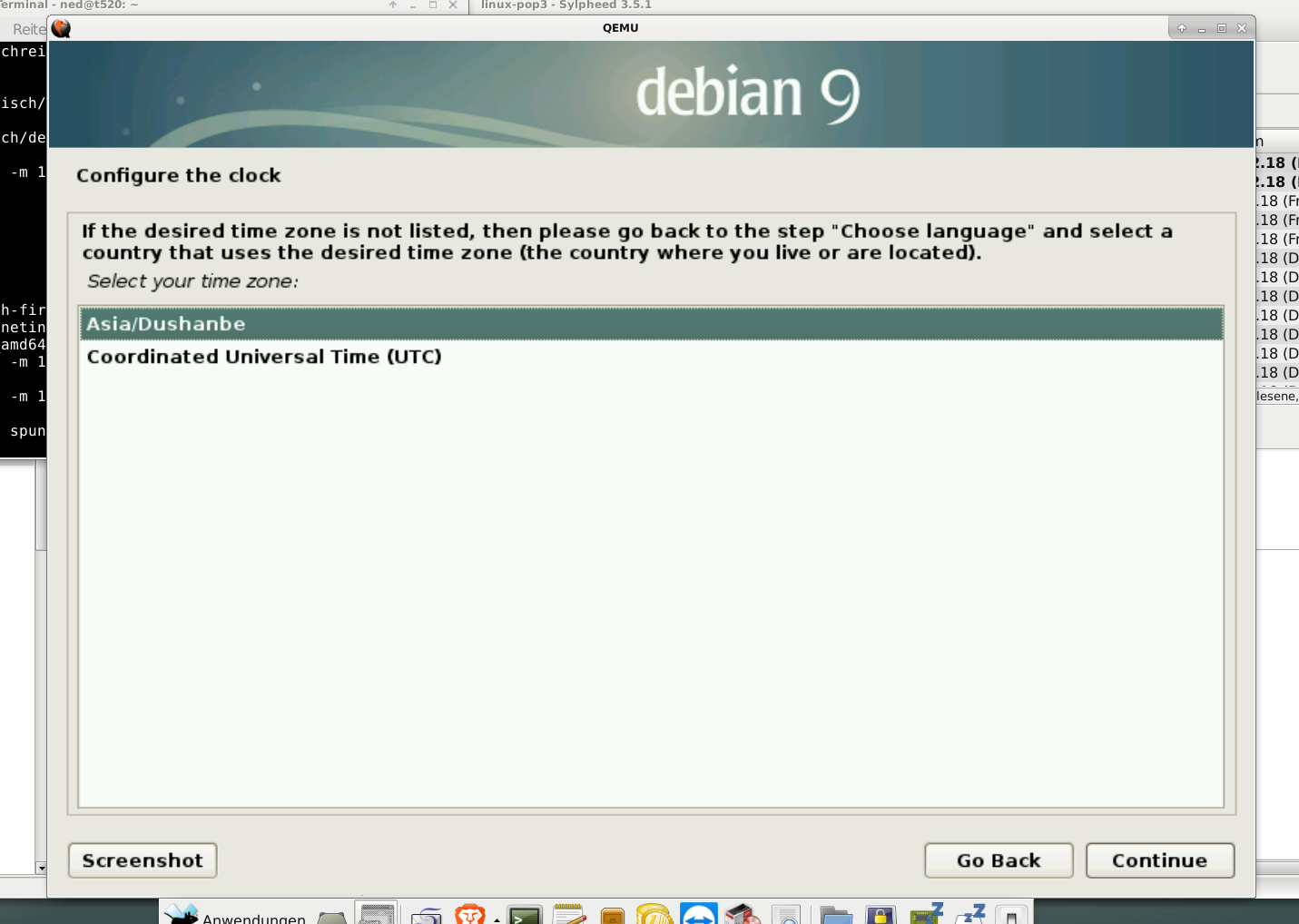Viewport: 1299px width, 924px height.
Task: Open the document search panel icon
Action: (x=787, y=915)
